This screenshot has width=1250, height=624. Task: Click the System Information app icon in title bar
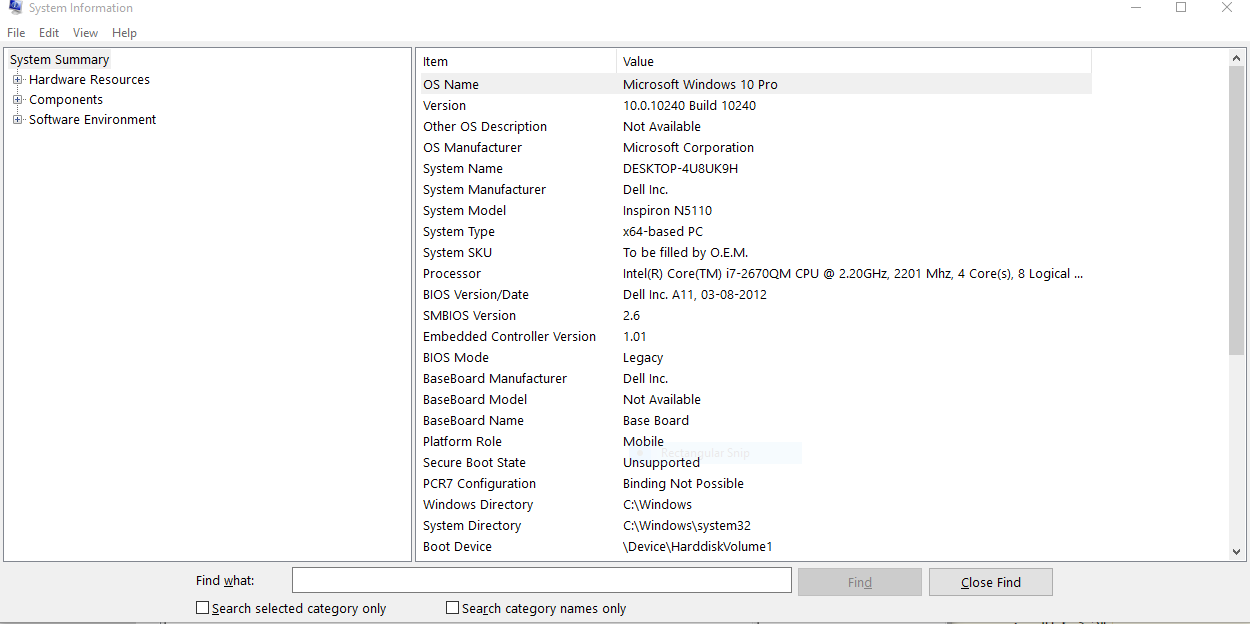point(15,8)
